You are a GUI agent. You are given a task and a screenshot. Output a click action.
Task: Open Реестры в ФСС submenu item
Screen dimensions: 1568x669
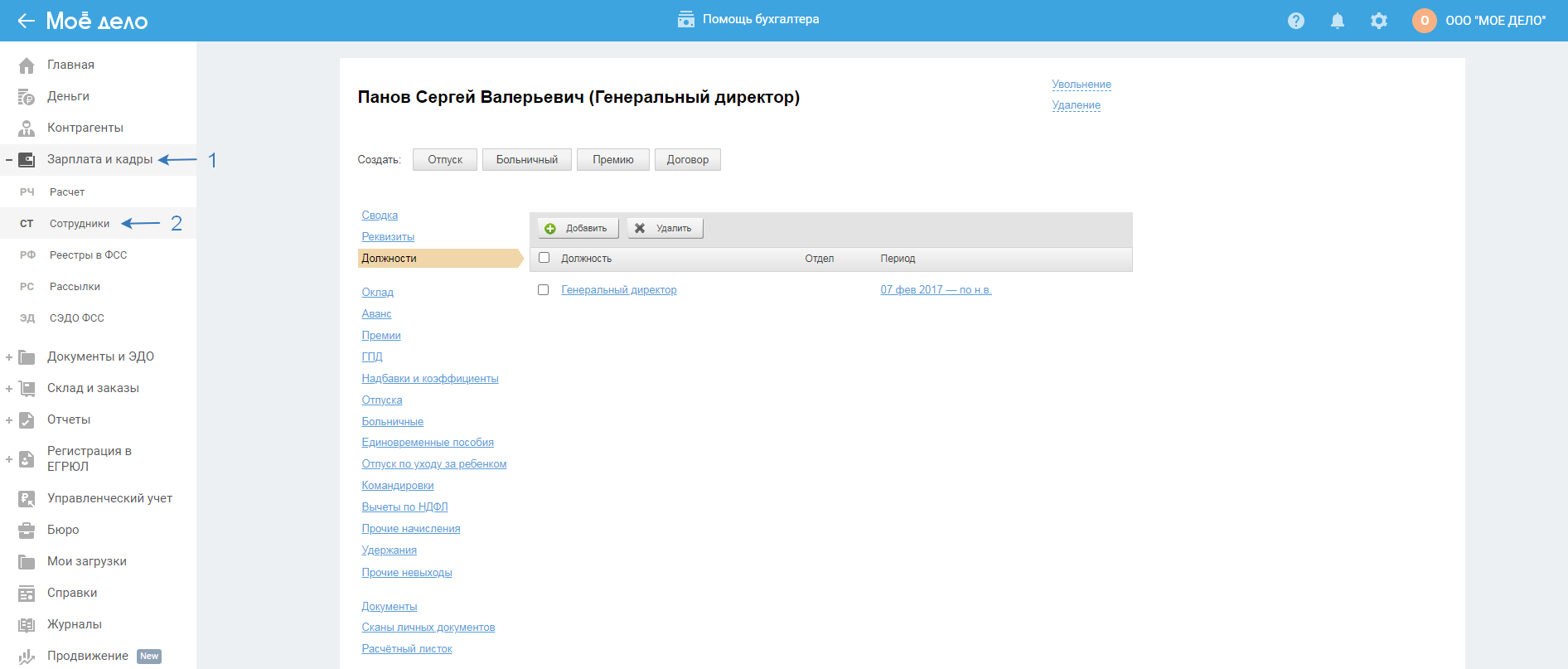click(x=89, y=255)
